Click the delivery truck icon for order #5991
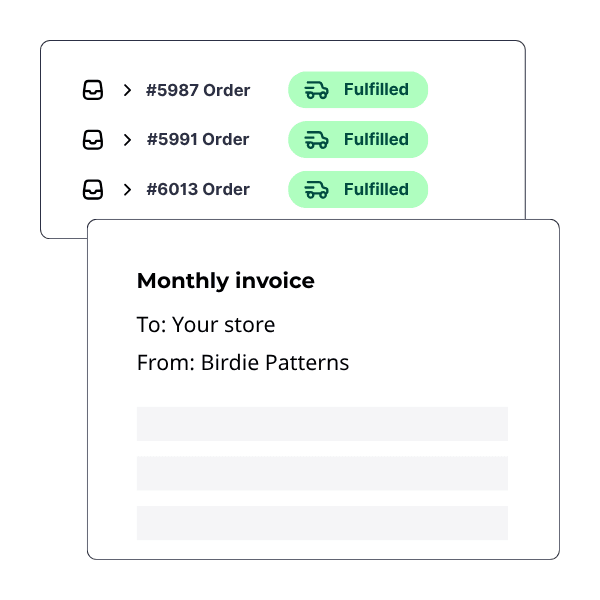 [317, 140]
